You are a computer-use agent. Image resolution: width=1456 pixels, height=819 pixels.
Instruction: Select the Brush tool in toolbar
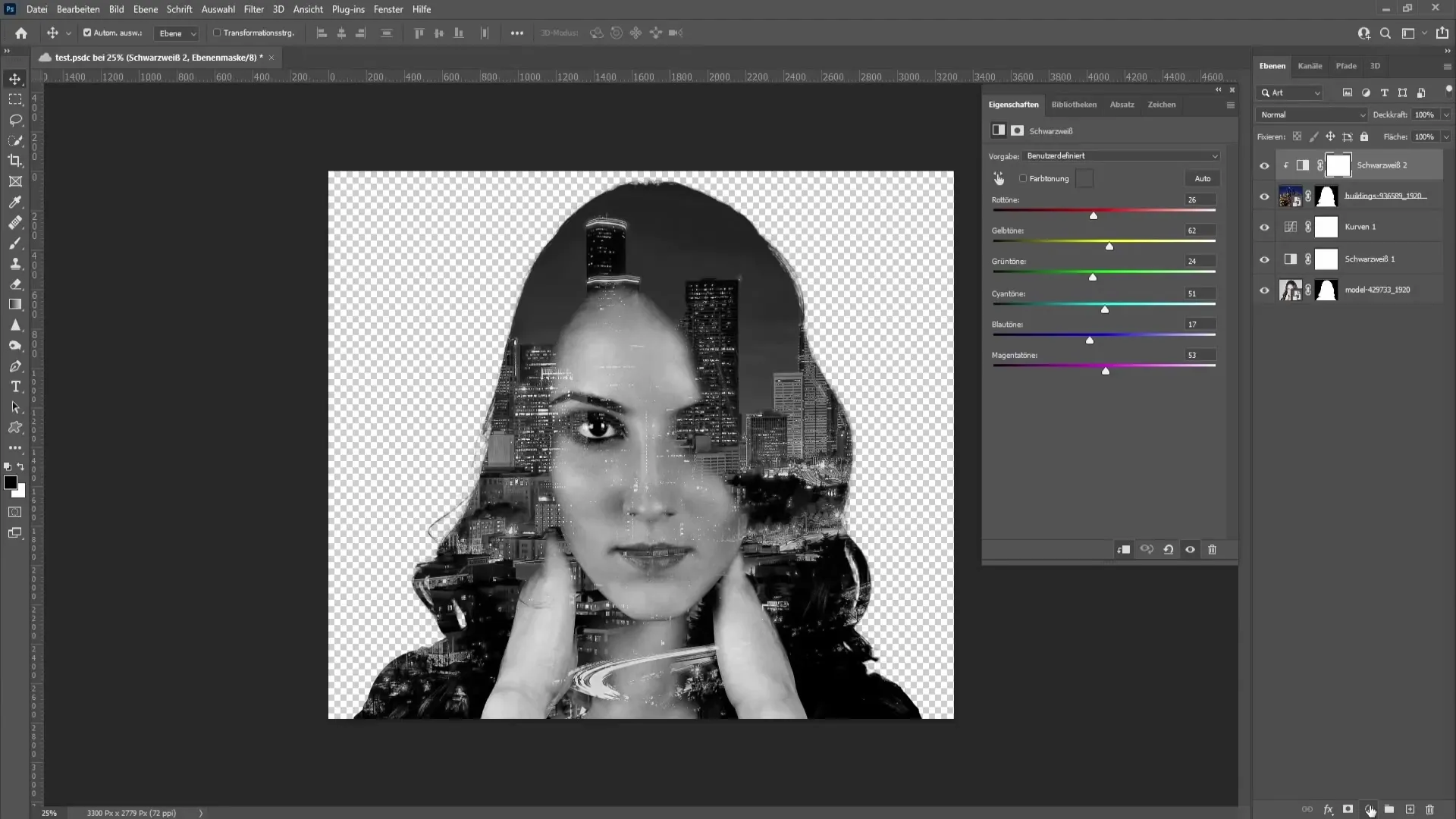tap(15, 242)
